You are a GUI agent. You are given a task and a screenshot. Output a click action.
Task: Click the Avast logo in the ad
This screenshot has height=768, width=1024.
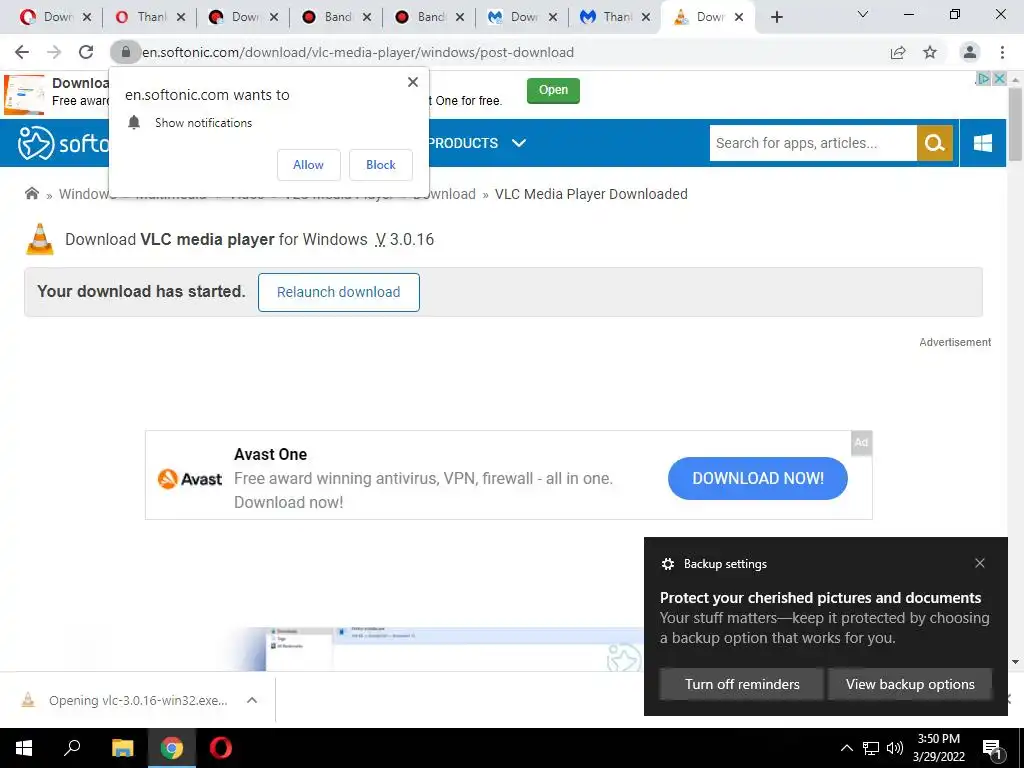pyautogui.click(x=190, y=479)
